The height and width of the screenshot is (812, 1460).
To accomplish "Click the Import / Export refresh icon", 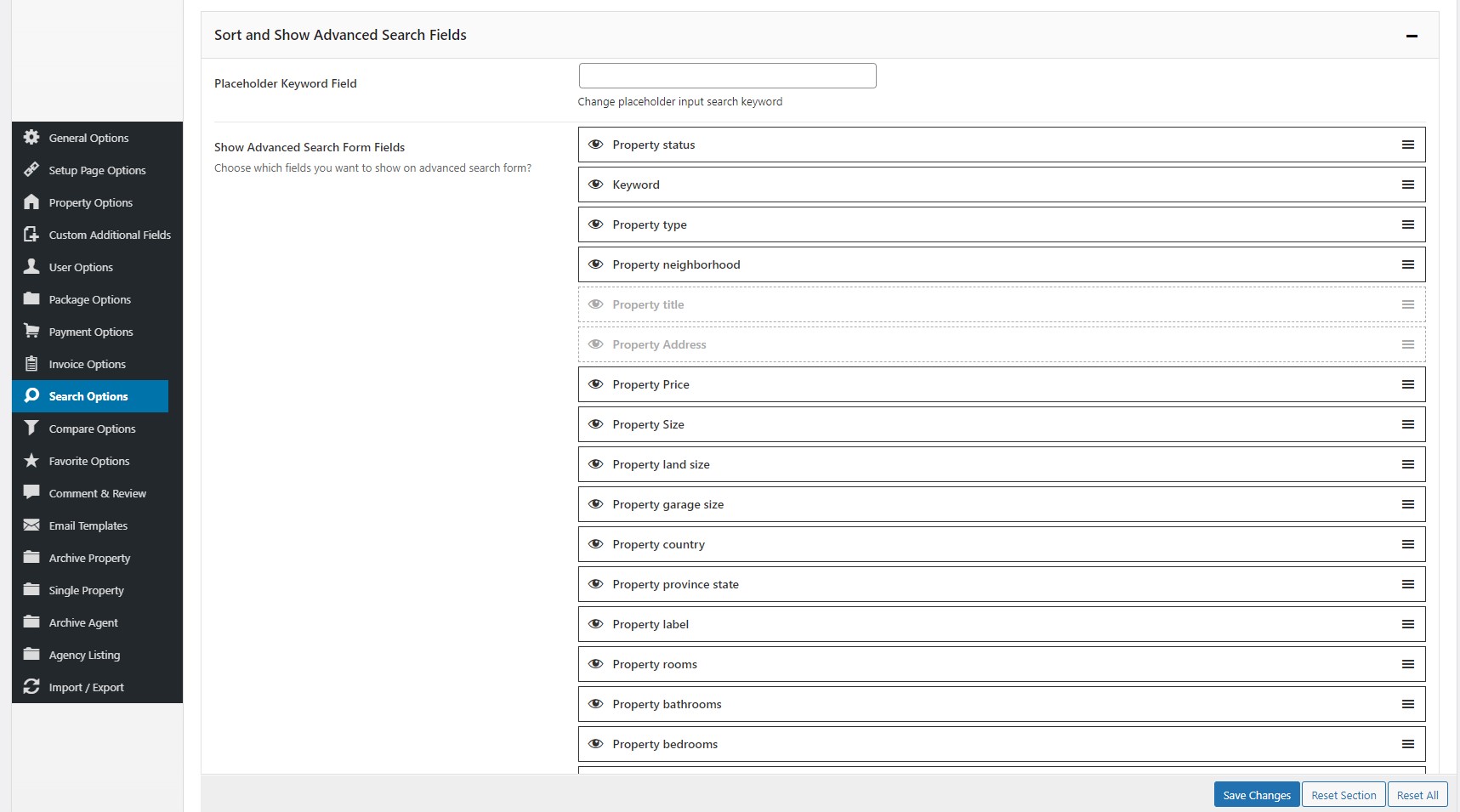I will (31, 686).
